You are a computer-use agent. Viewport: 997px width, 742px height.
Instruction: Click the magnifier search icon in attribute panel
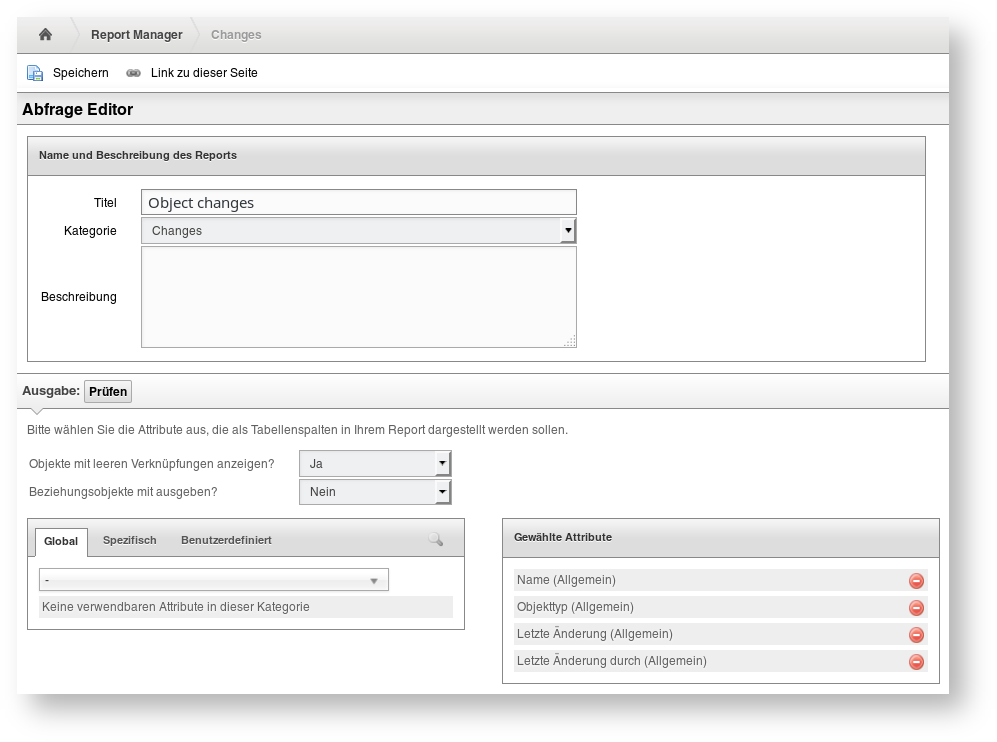(435, 539)
